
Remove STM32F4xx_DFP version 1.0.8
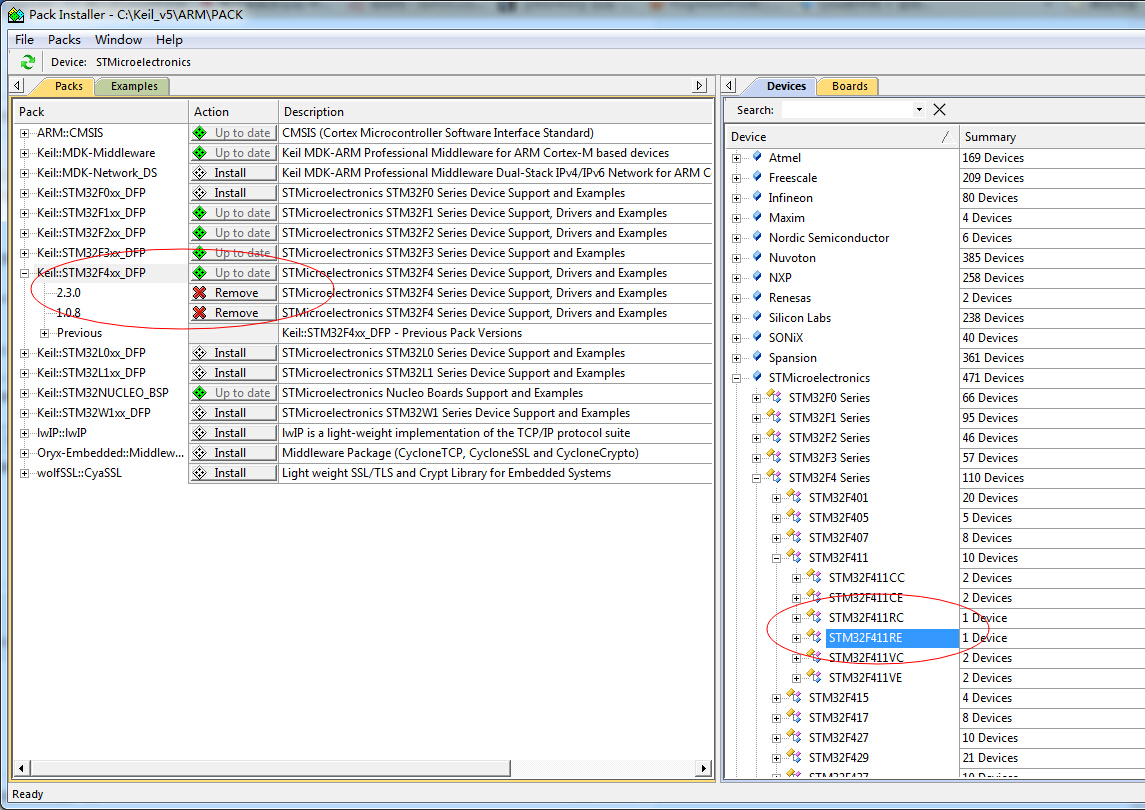point(233,313)
